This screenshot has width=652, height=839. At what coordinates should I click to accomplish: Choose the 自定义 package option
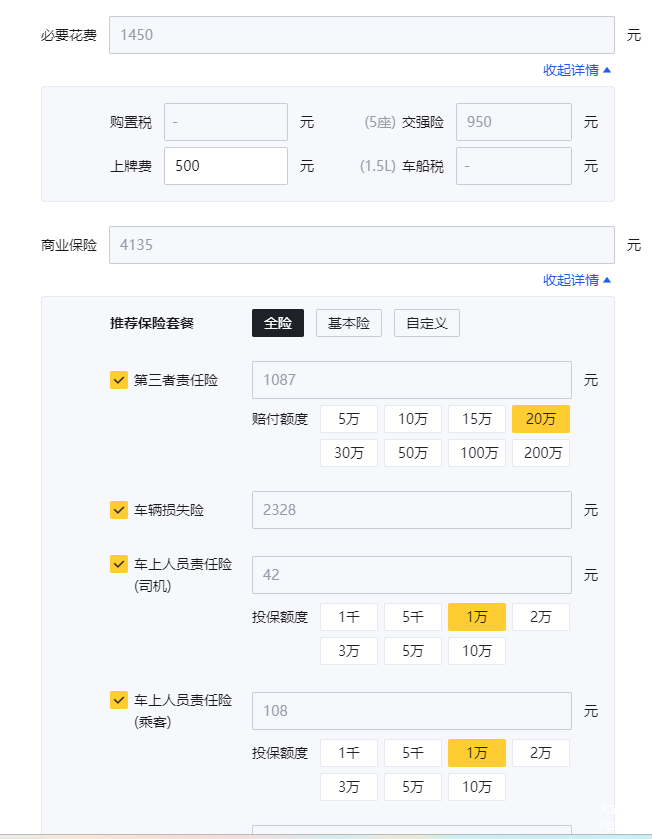click(x=427, y=323)
